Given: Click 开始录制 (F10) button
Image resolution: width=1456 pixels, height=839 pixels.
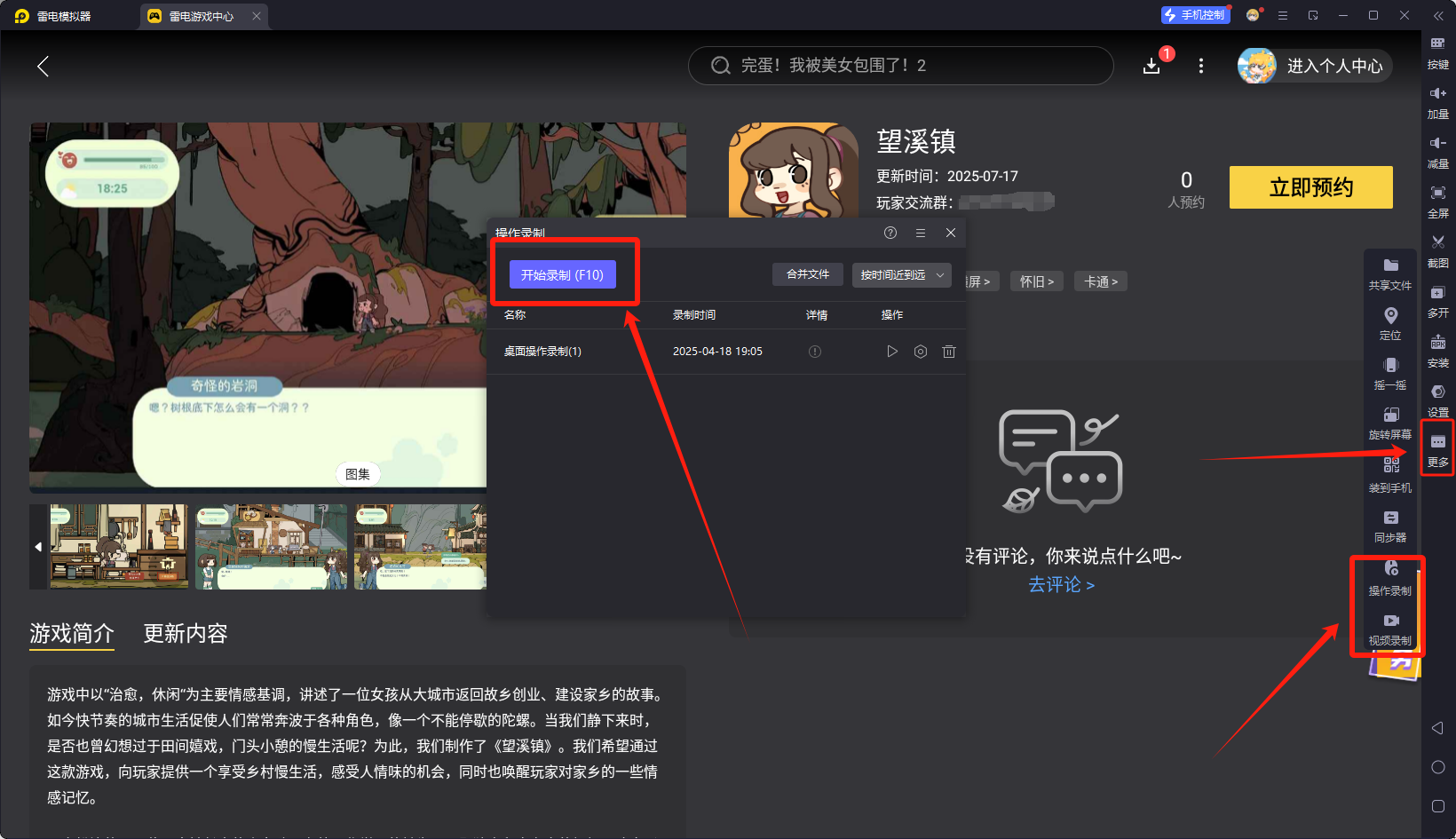Looking at the screenshot, I should (562, 275).
